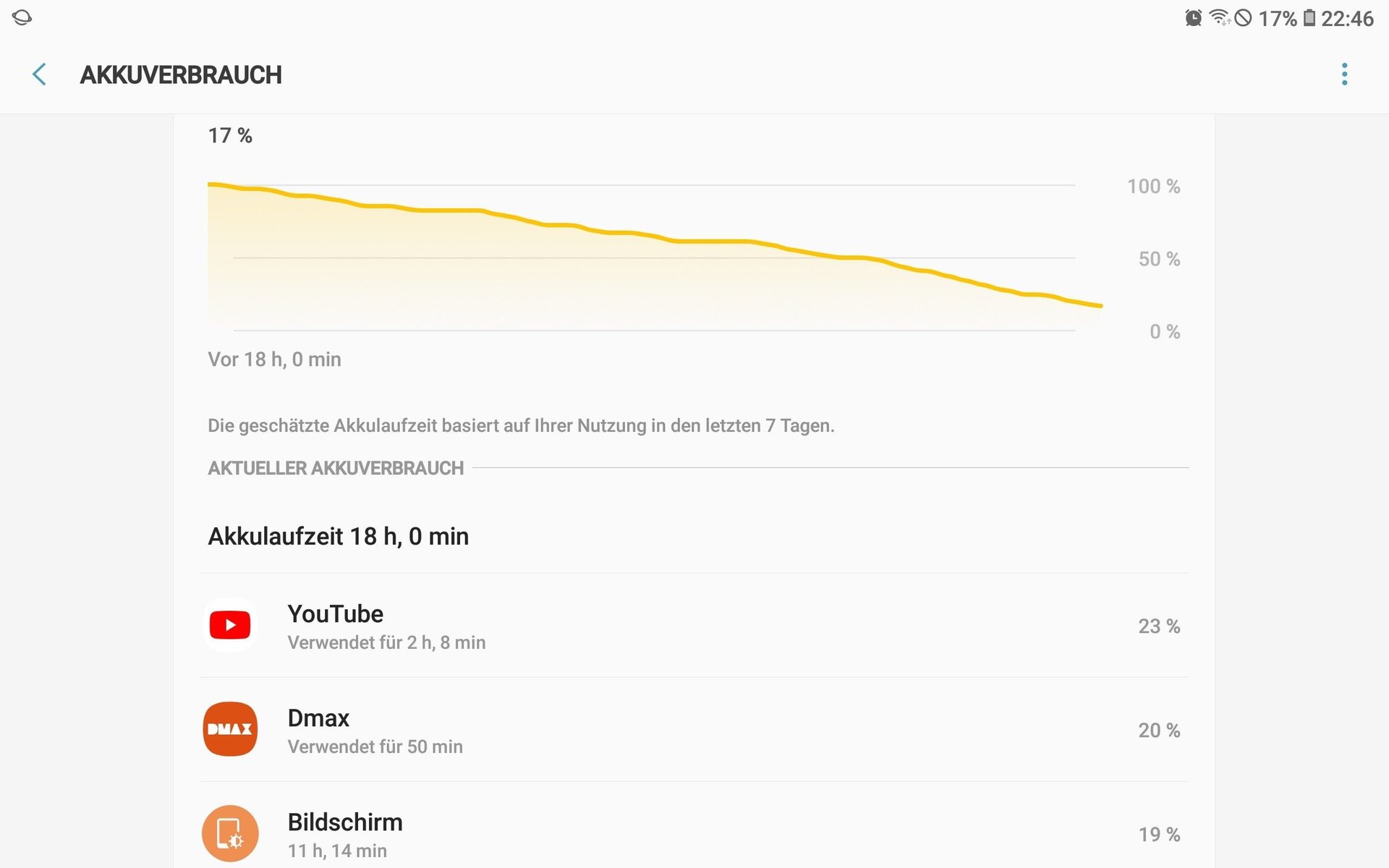Tap the Akkulaufzeit 18 h, 0 min heading
This screenshot has height=868, width=1389.
click(339, 536)
